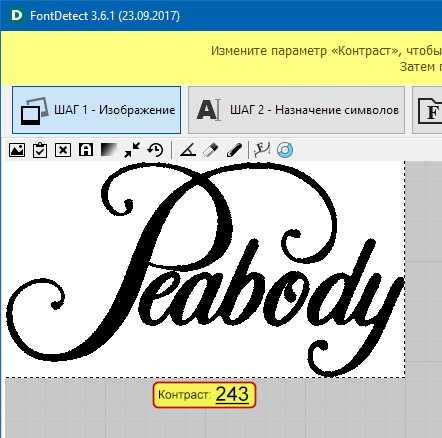Click the blue circular ring icon
The height and width of the screenshot is (438, 442).
click(x=285, y=150)
